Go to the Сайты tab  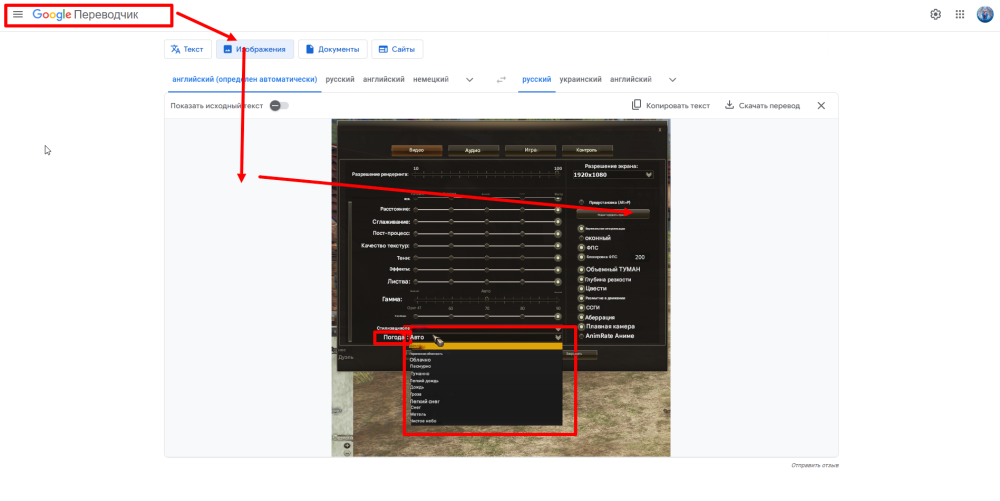pos(397,49)
